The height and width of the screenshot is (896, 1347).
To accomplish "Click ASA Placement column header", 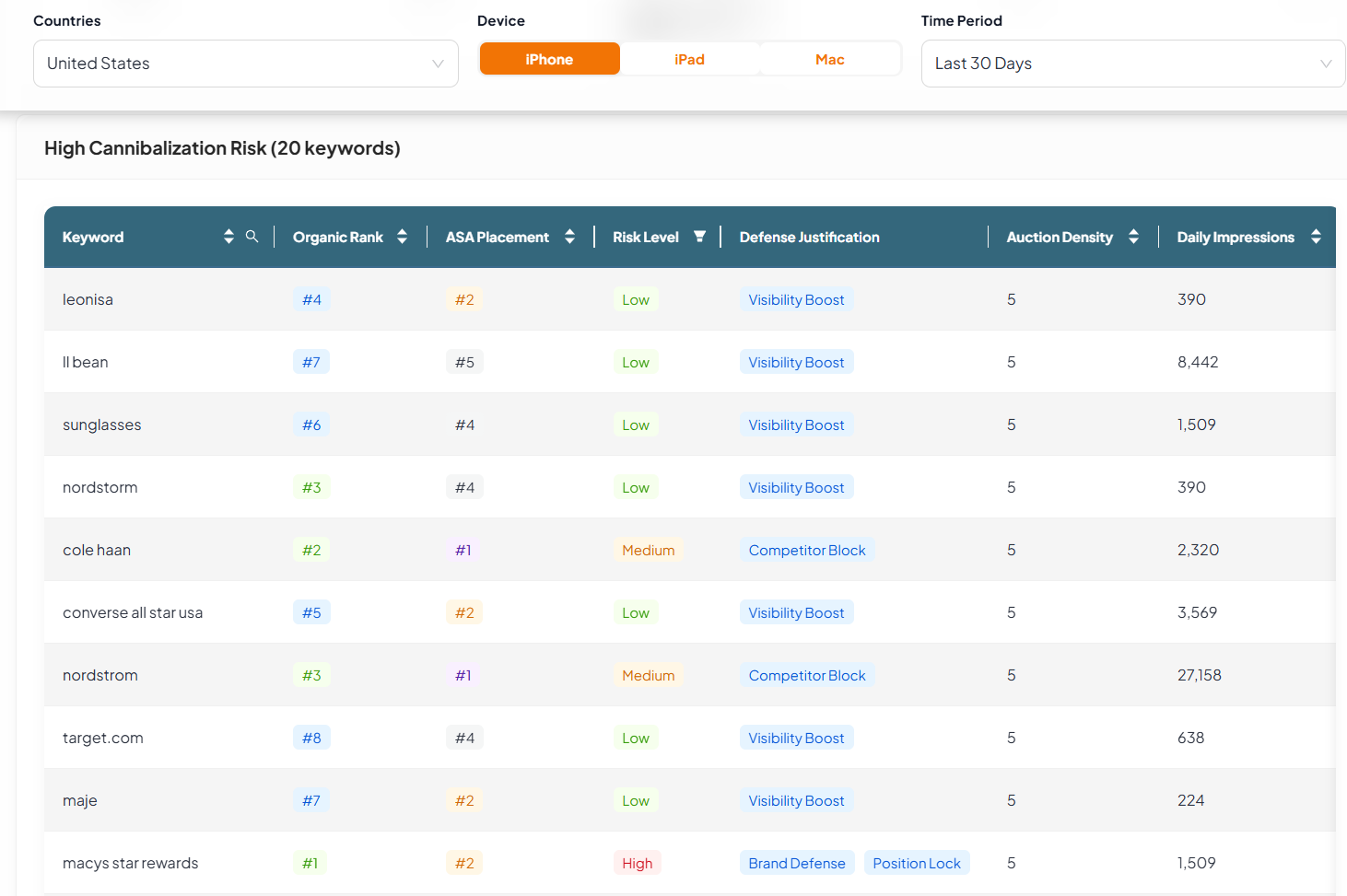I will click(x=498, y=237).
